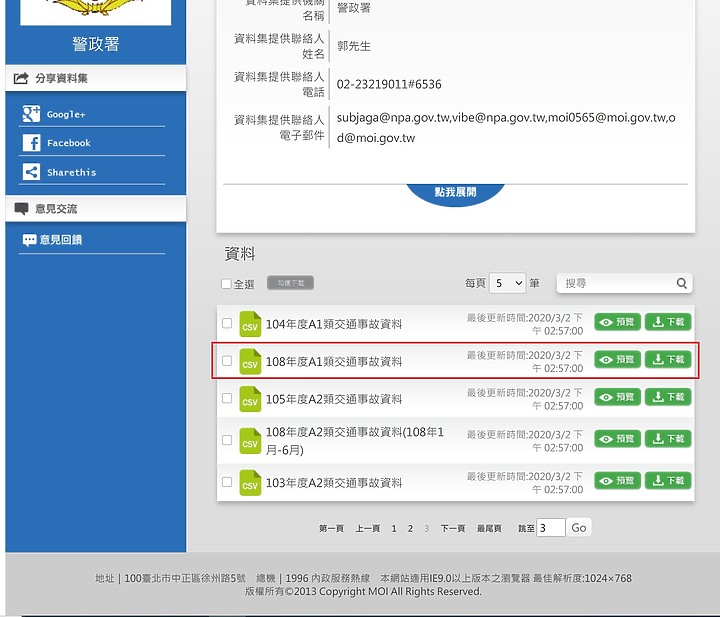Check the box for 104年度A1類交通事故資料
The height and width of the screenshot is (617, 720).
[227, 323]
